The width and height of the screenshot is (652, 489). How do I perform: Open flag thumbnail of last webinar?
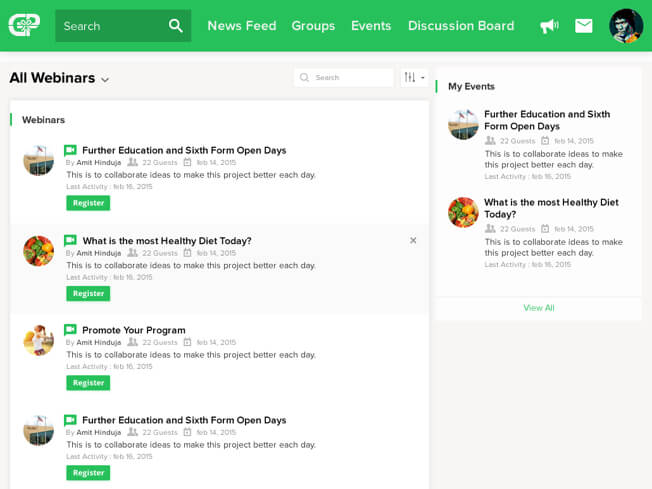[x=39, y=430]
